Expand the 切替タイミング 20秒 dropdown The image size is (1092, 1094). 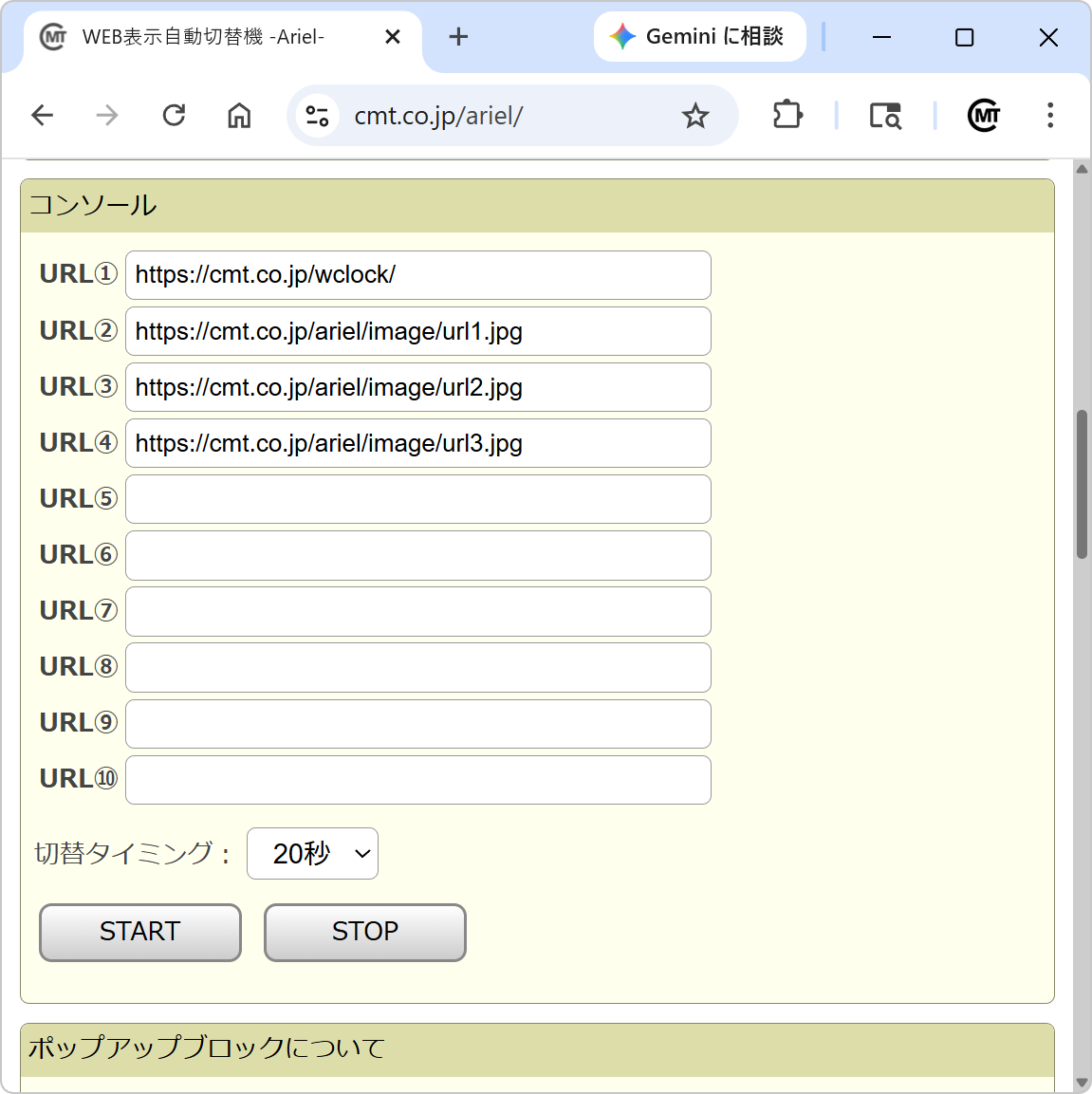tap(312, 854)
